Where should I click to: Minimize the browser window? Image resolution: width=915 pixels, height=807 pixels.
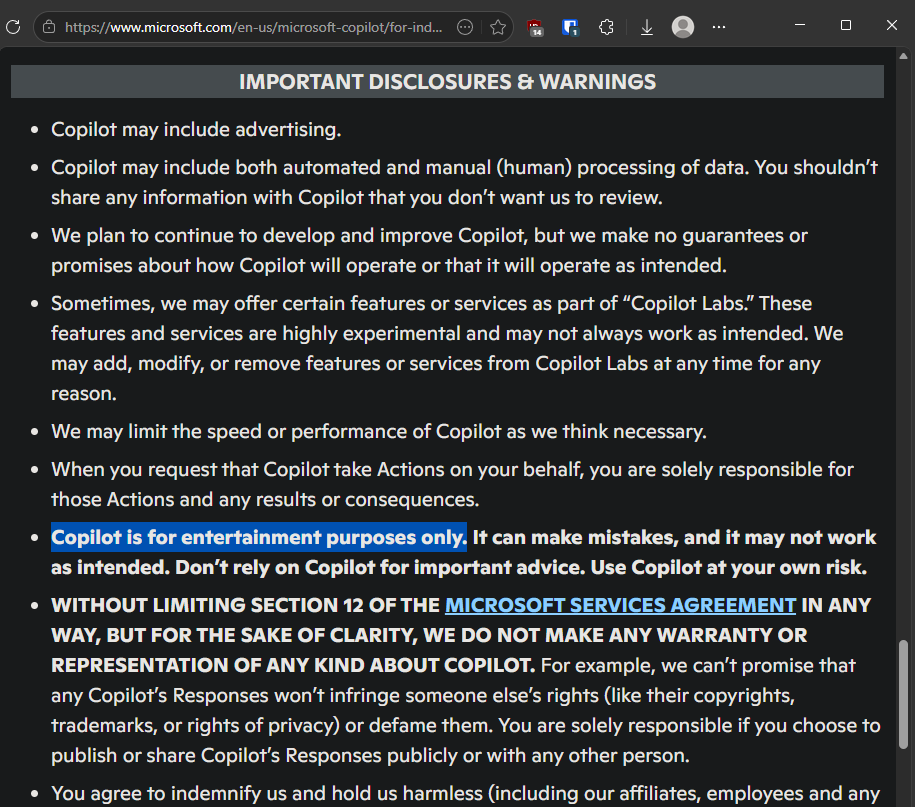[x=800, y=25]
